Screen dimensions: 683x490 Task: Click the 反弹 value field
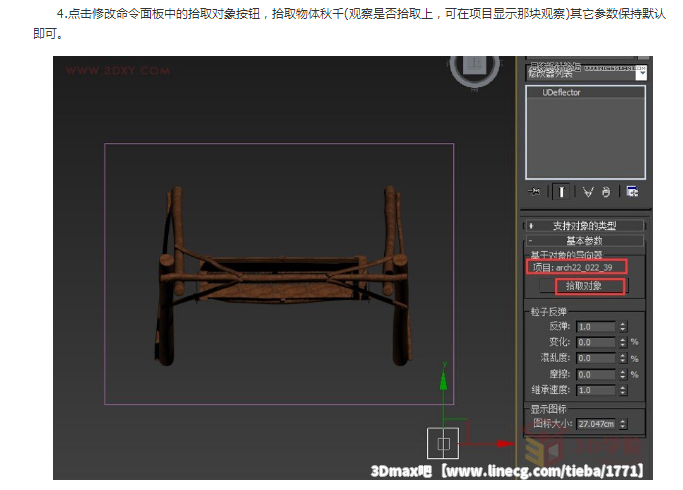(595, 327)
